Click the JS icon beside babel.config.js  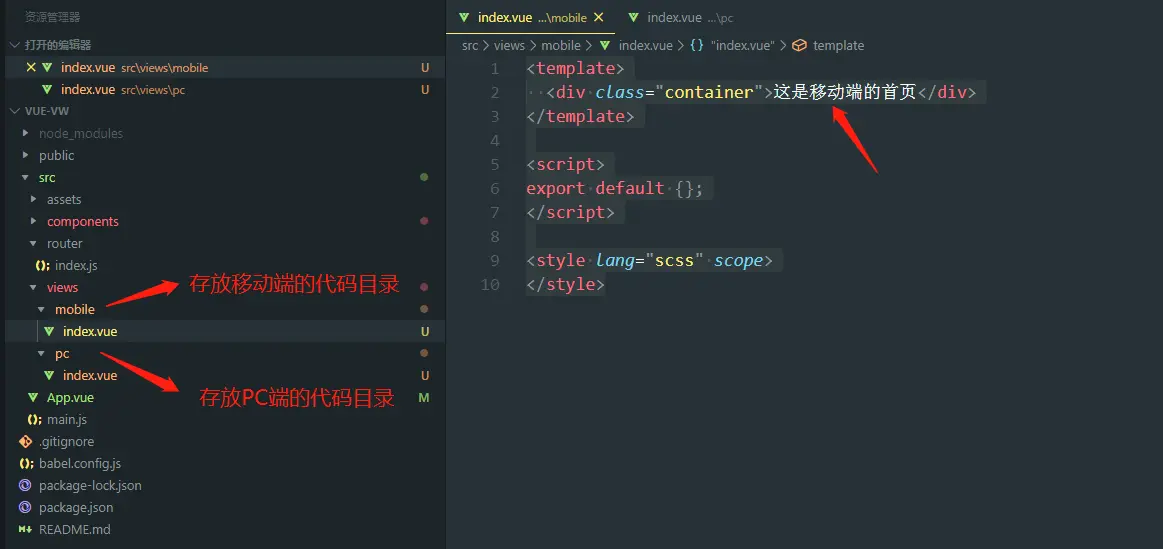[26, 464]
